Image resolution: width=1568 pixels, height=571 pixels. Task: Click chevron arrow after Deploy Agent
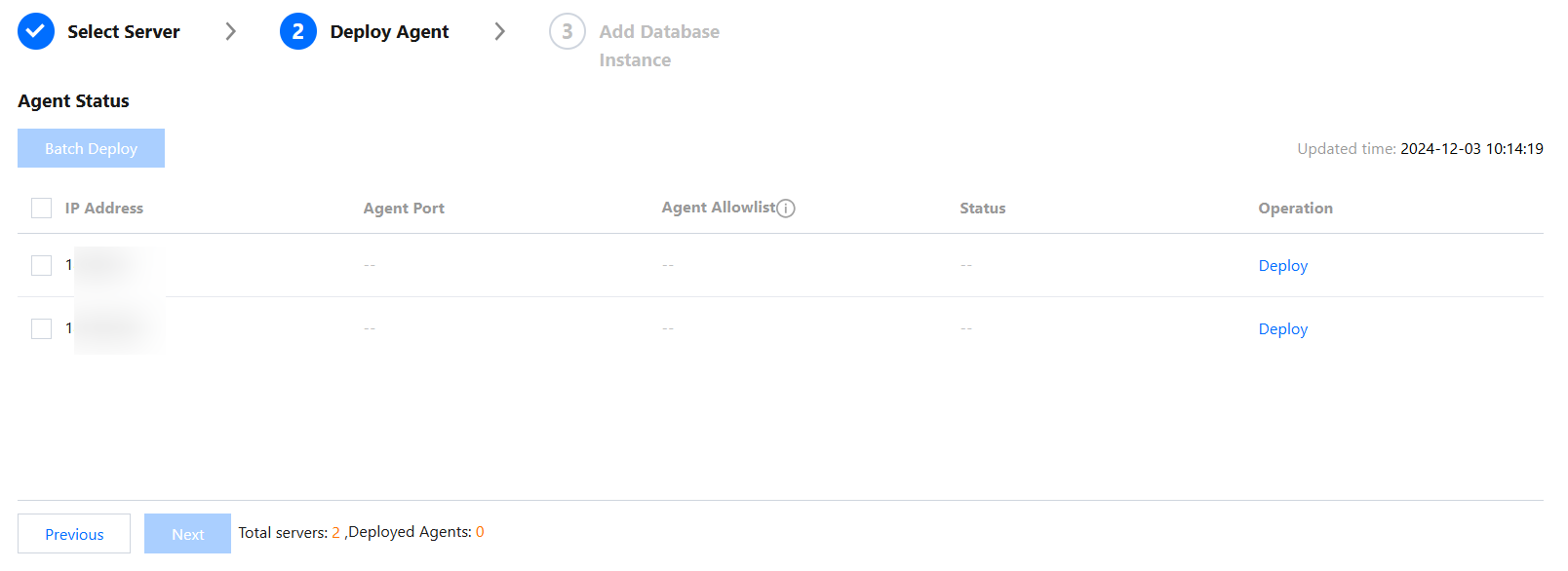(500, 31)
